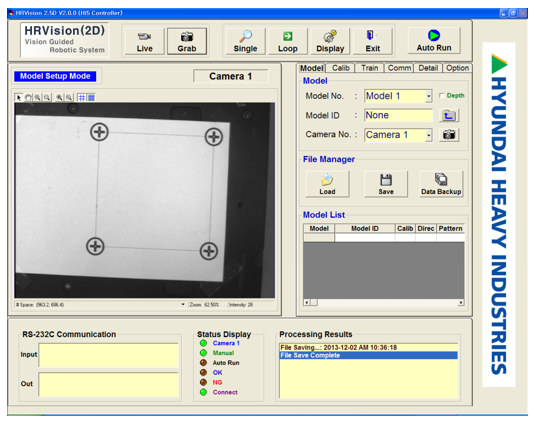Image resolution: width=535 pixels, height=422 pixels.
Task: Switch to the Calib tab
Action: point(341,68)
